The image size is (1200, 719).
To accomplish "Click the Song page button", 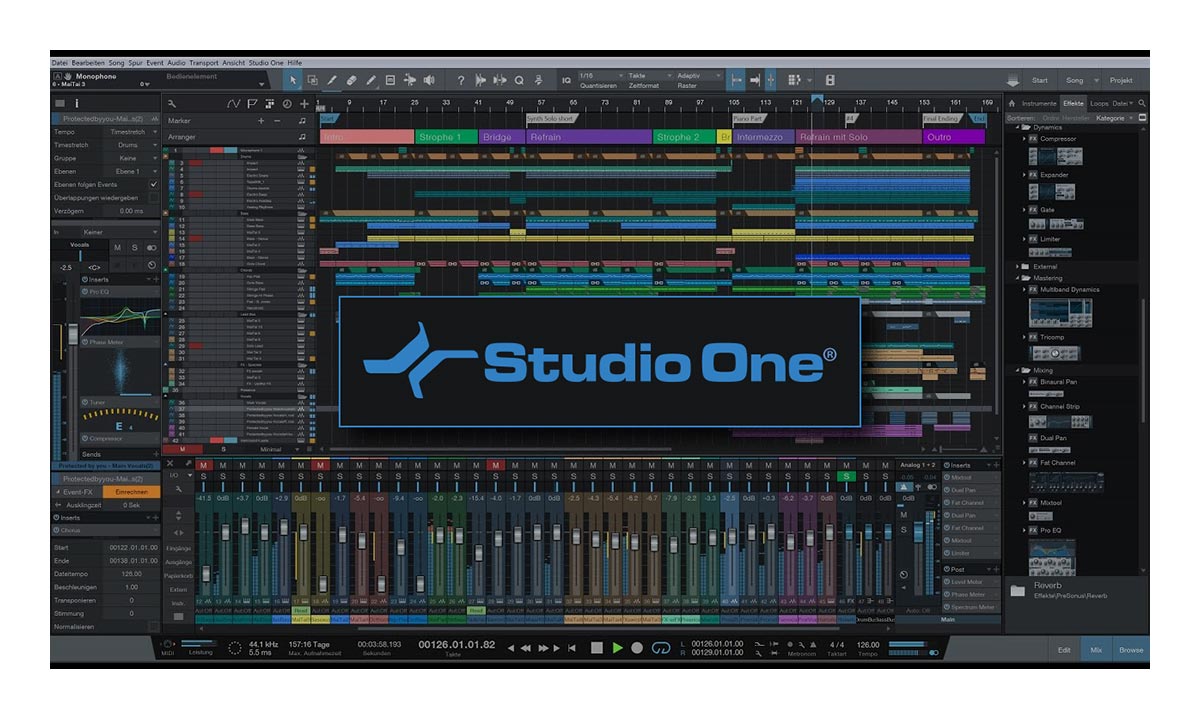I will coord(1075,80).
